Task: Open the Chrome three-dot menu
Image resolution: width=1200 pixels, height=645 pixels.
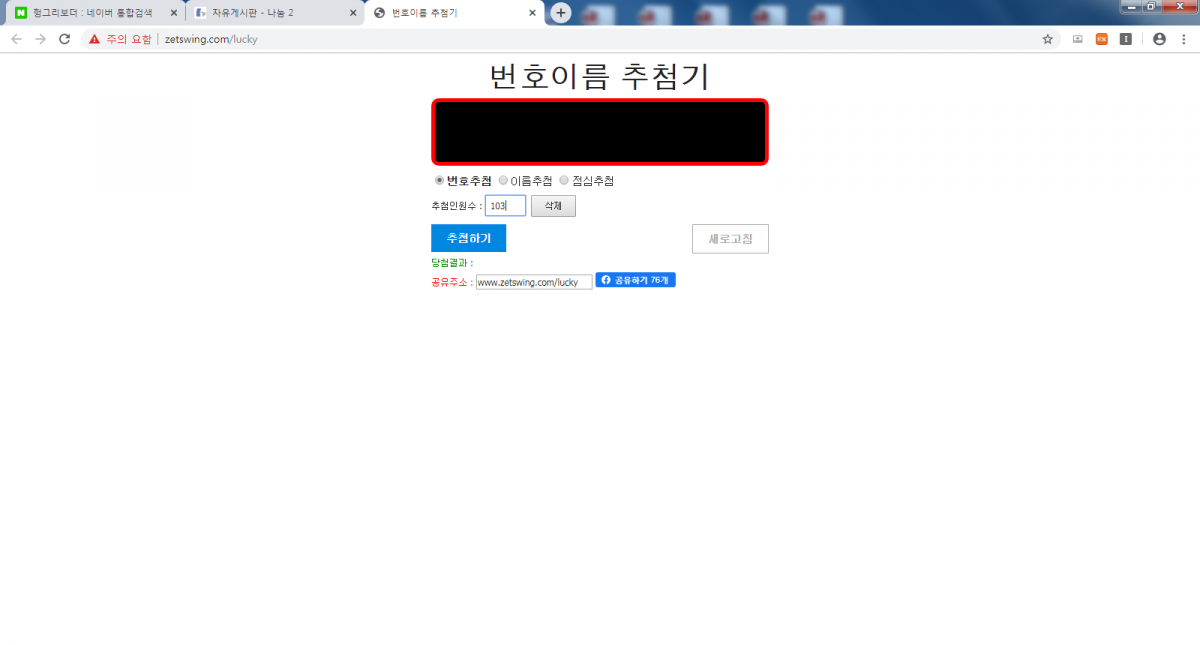Action: pyautogui.click(x=1185, y=39)
